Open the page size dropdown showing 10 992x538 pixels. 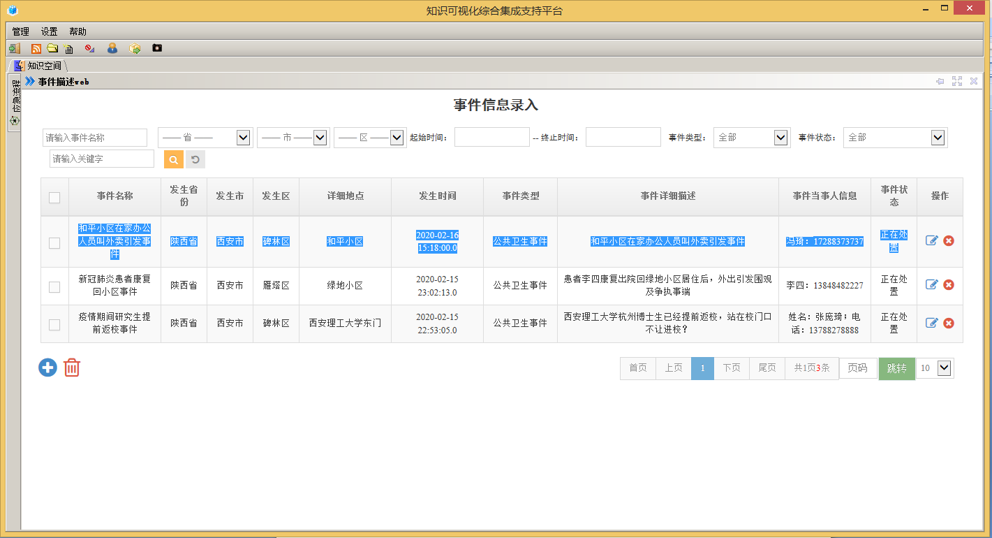[935, 368]
